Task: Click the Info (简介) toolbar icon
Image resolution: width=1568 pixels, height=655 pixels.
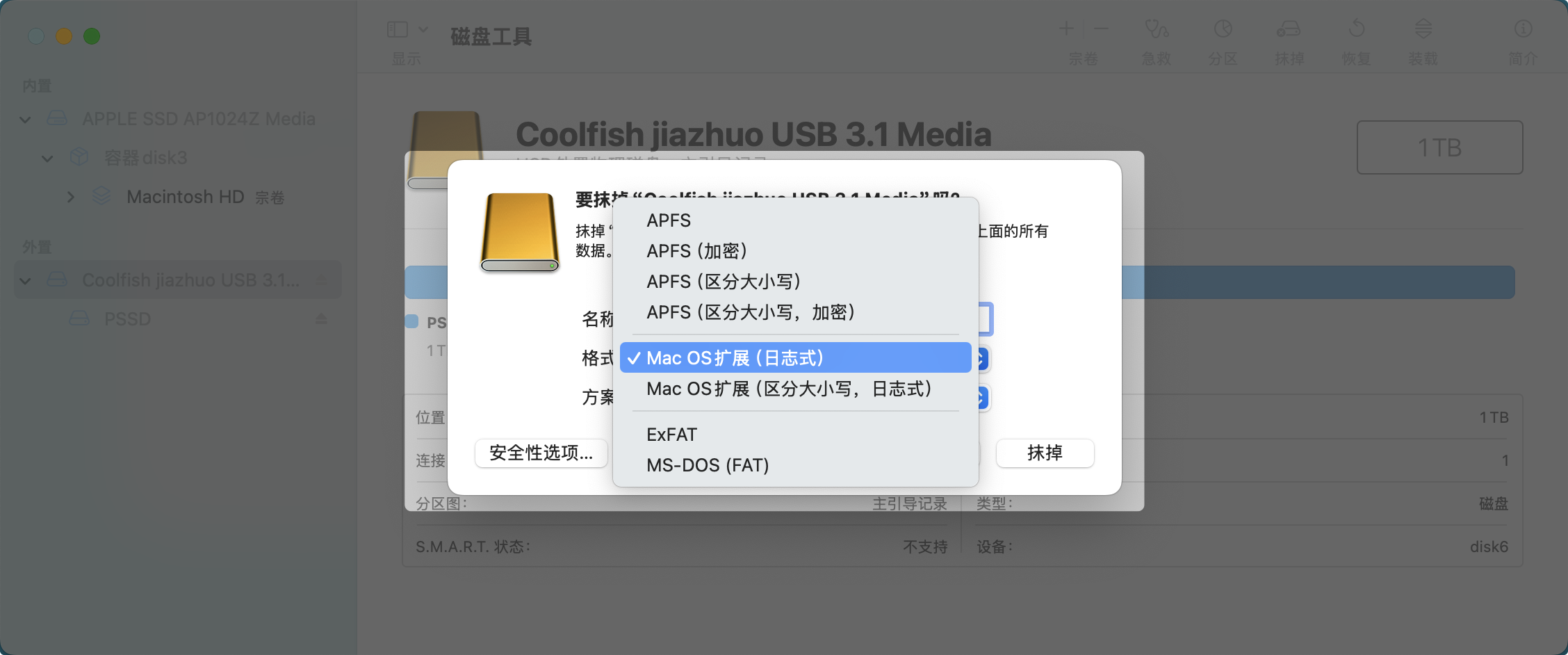Action: click(1524, 29)
